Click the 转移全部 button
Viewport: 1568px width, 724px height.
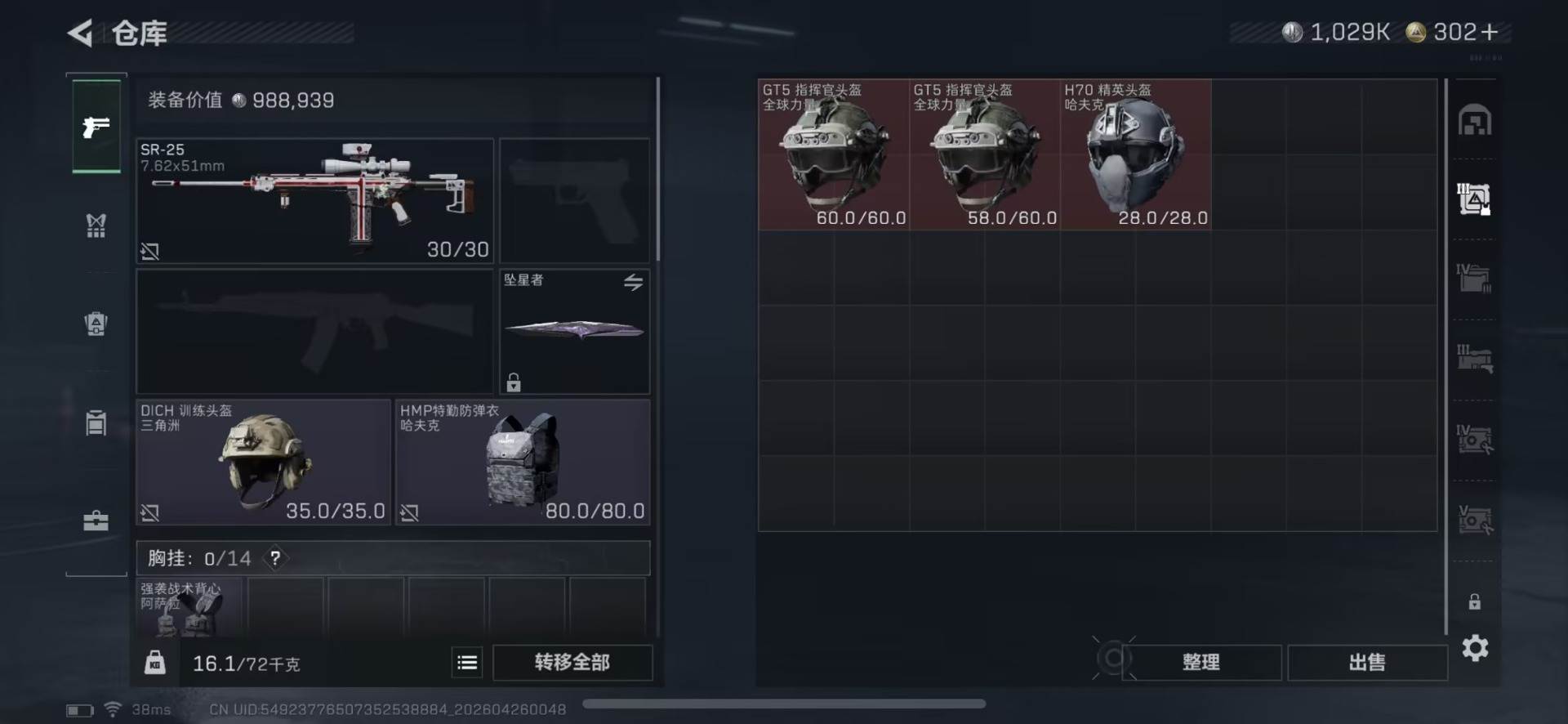pyautogui.click(x=572, y=663)
